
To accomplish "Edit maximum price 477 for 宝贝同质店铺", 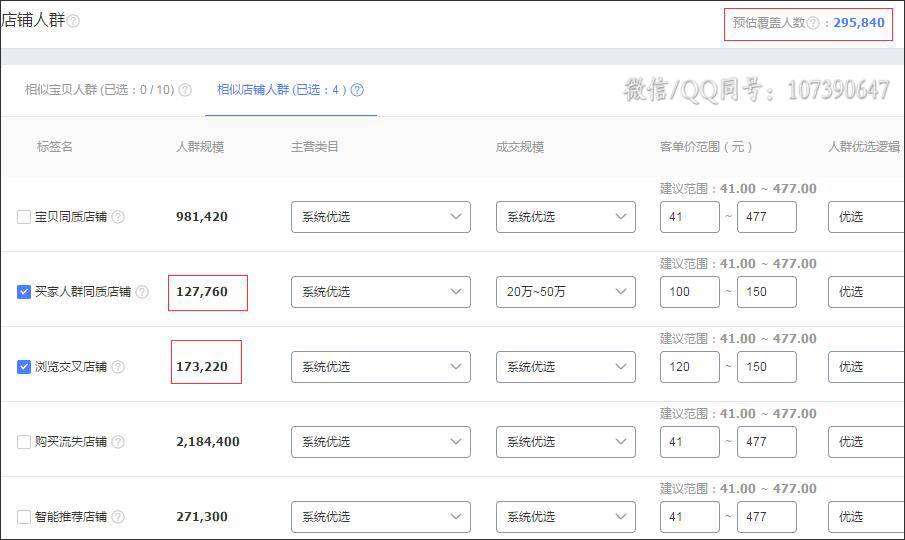I will (x=766, y=217).
